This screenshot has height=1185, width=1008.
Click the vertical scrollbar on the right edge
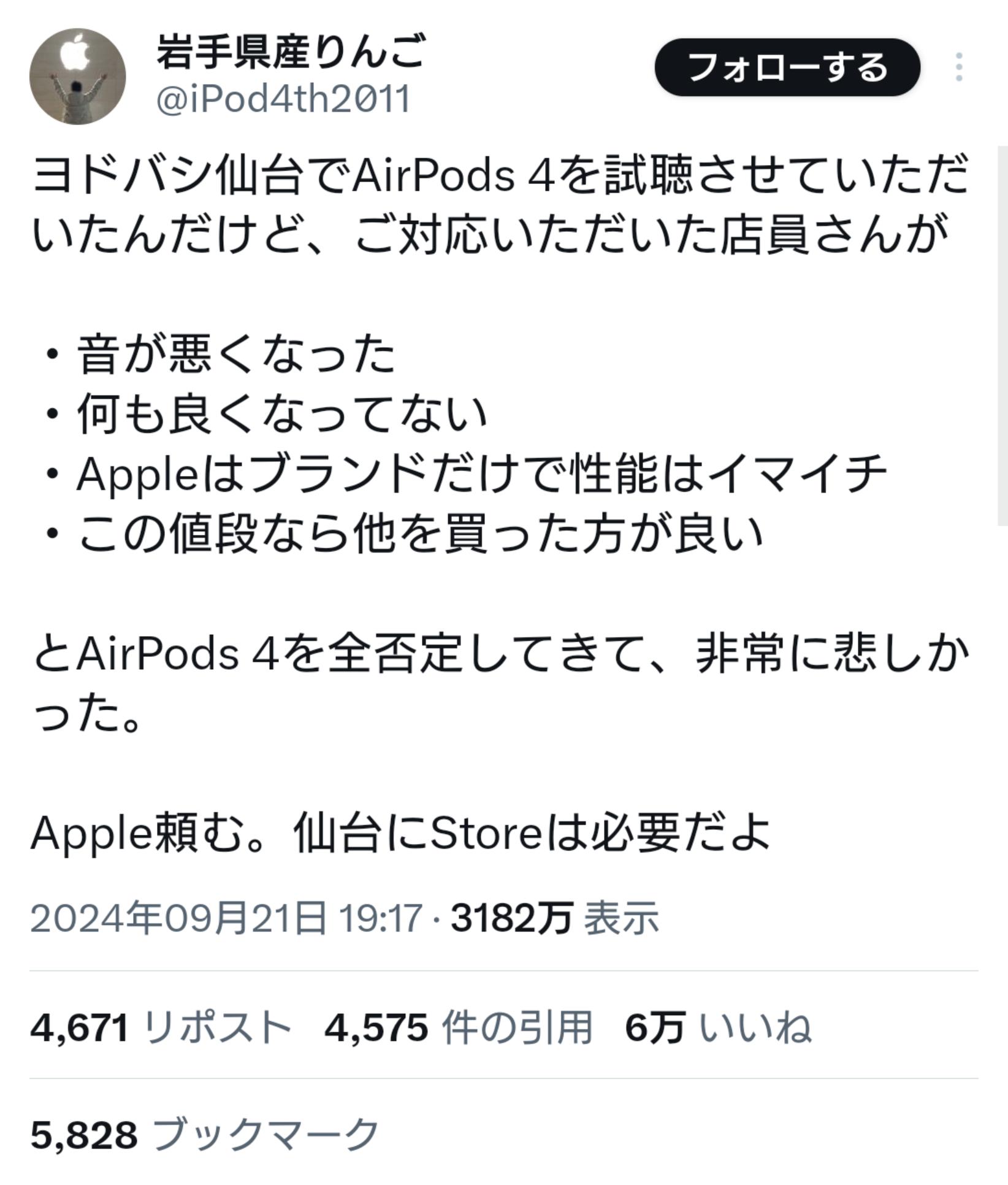tap(1002, 336)
